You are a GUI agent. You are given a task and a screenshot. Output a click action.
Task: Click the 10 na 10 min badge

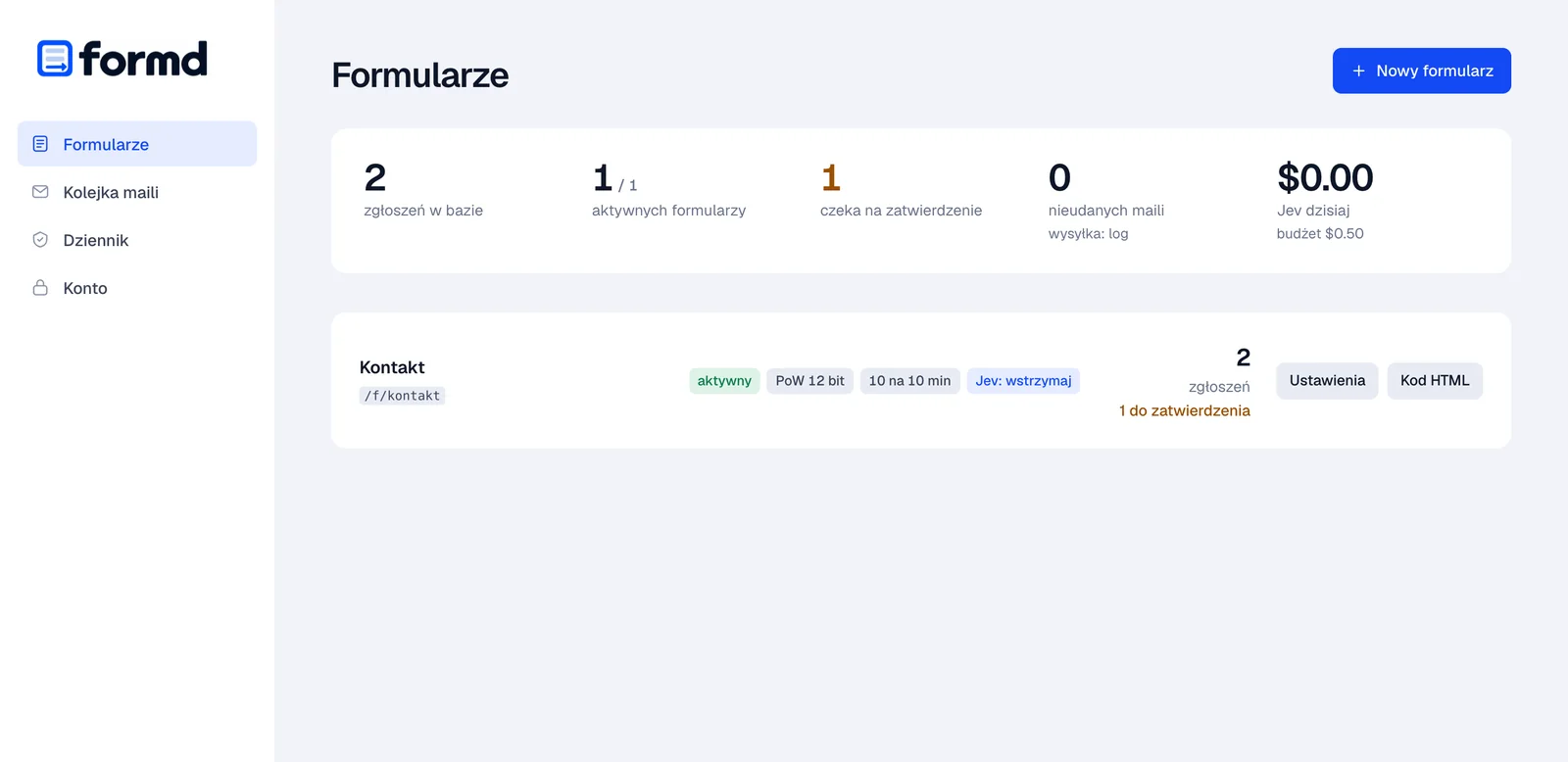tap(909, 381)
